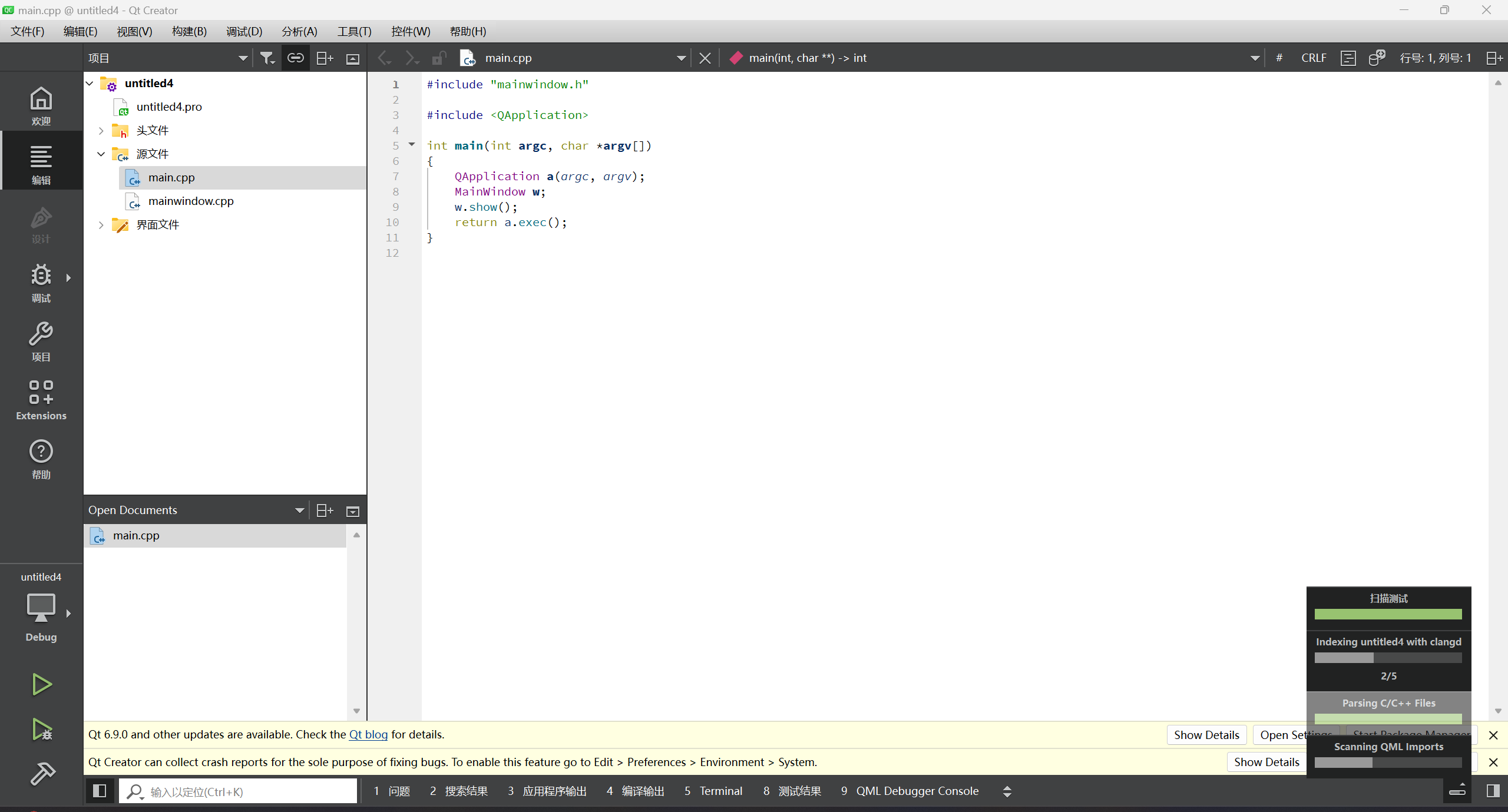Click the Indexing untitled4 with clangd progress bar

pyautogui.click(x=1388, y=658)
